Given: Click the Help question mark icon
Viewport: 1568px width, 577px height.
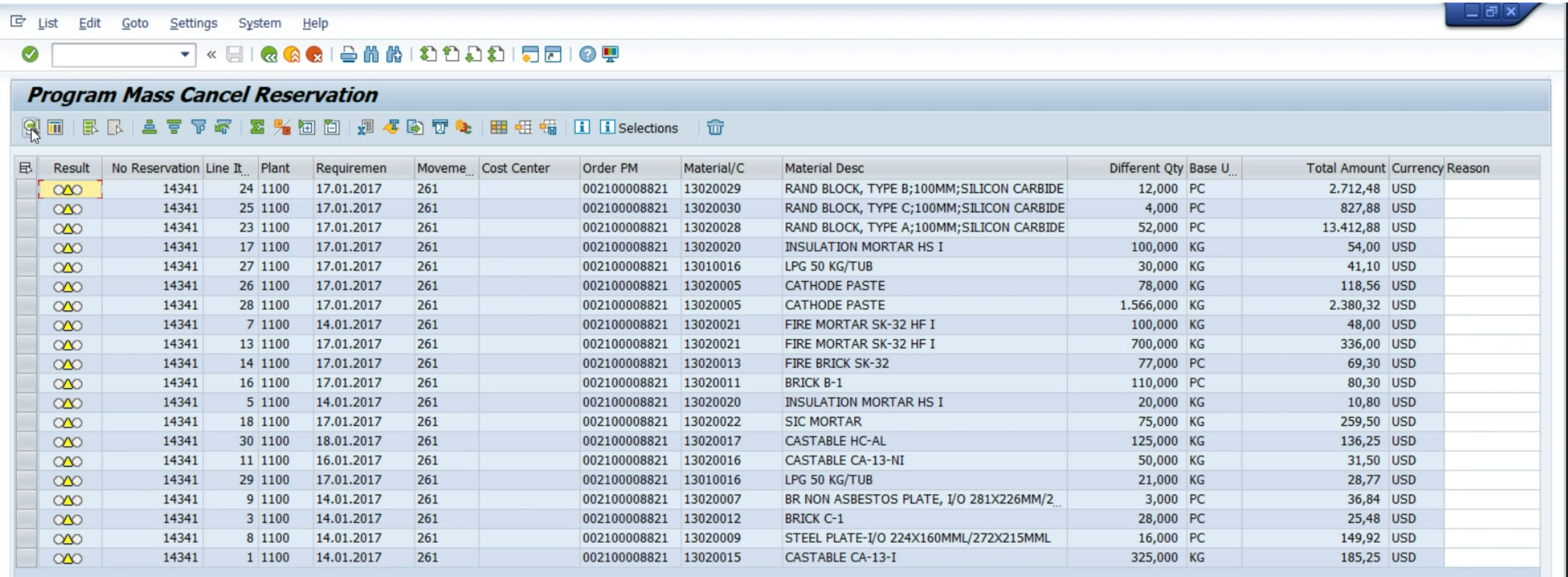Looking at the screenshot, I should click(x=587, y=55).
